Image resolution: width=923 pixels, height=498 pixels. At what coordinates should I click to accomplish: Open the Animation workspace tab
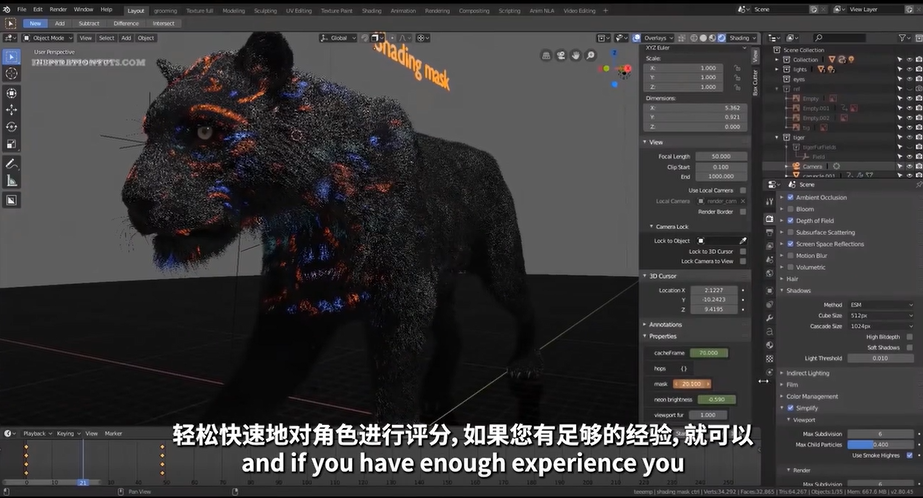403,11
